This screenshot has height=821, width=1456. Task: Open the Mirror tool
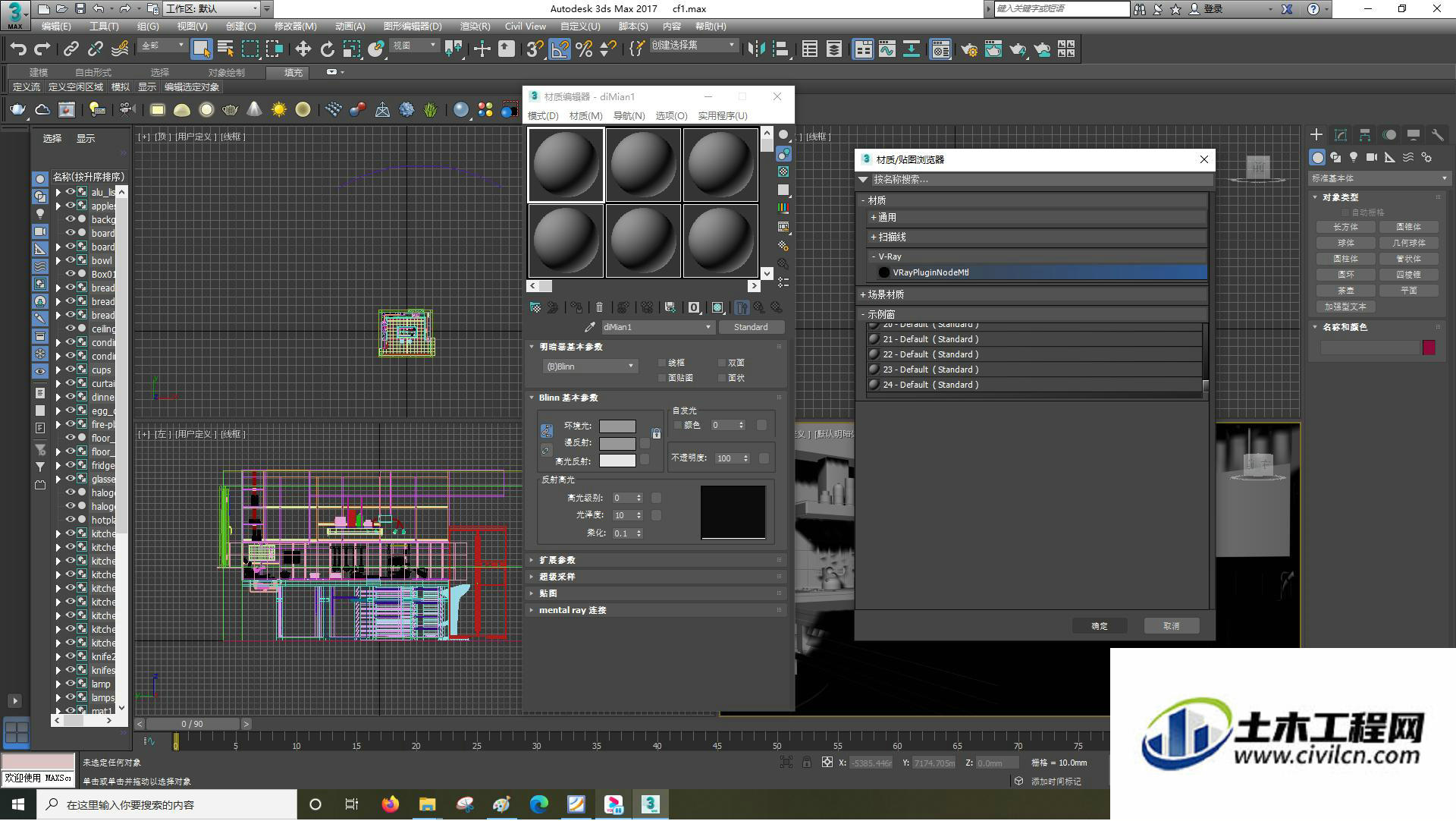click(756, 49)
